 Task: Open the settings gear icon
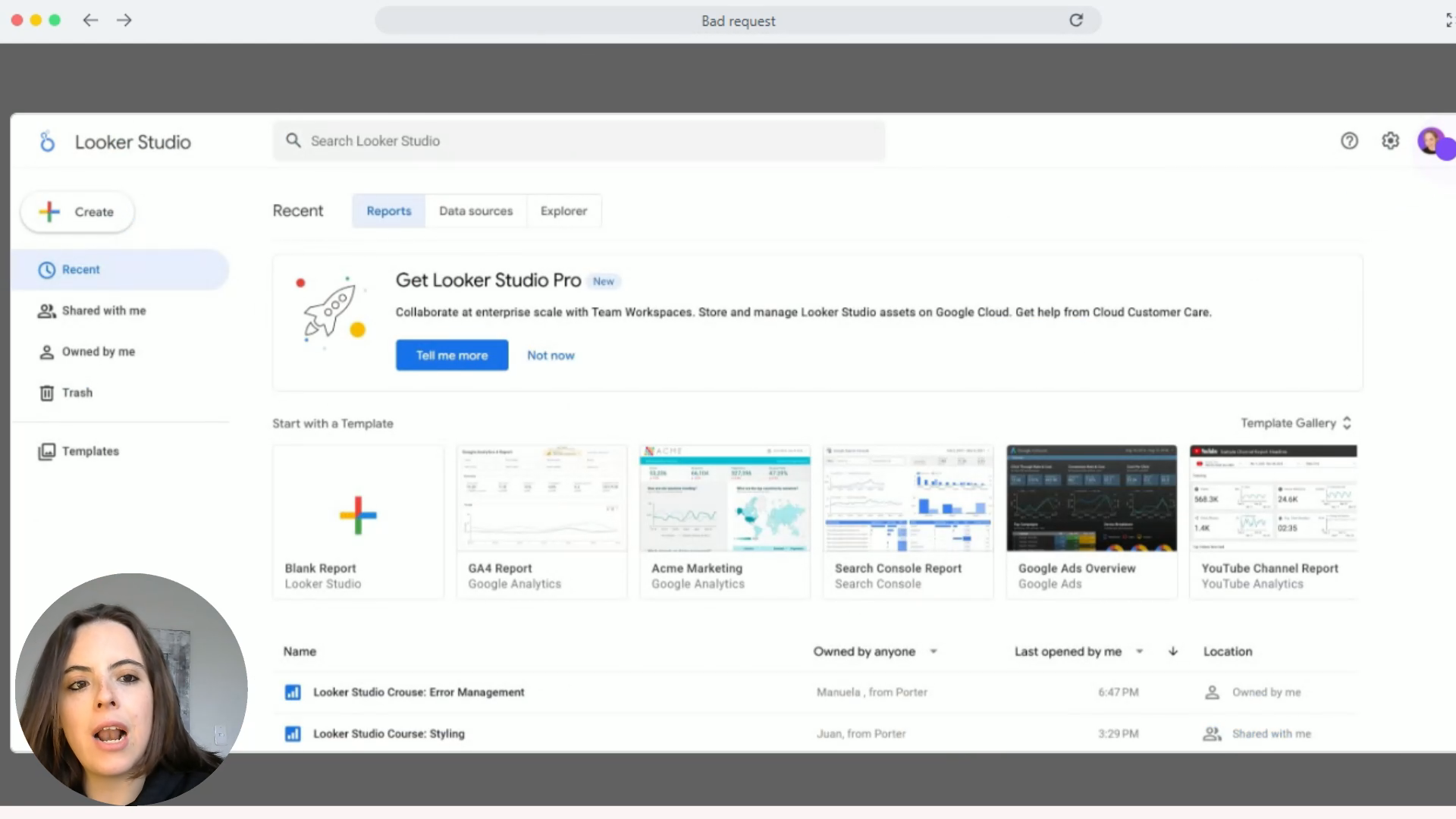pos(1390,141)
